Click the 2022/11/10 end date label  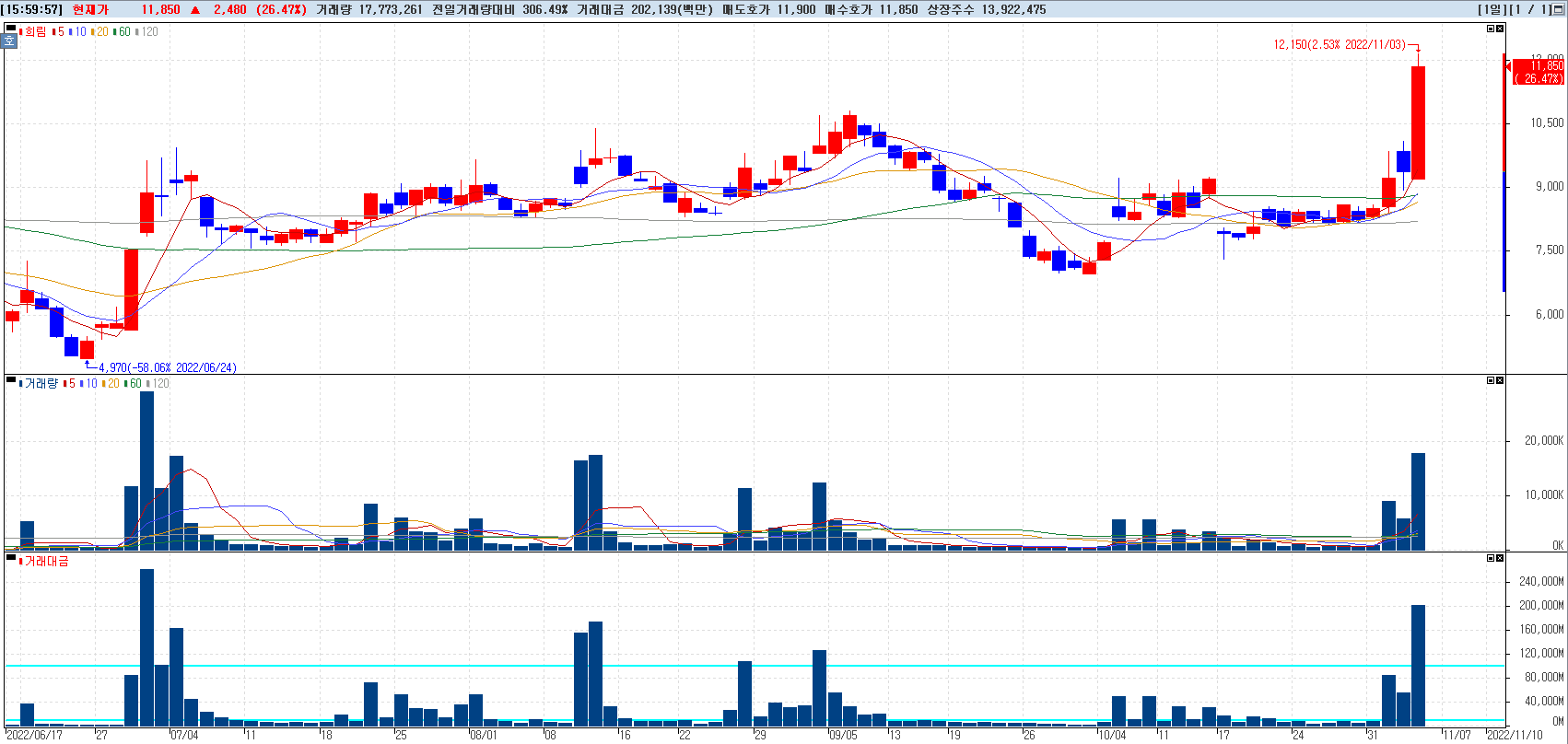click(1515, 735)
